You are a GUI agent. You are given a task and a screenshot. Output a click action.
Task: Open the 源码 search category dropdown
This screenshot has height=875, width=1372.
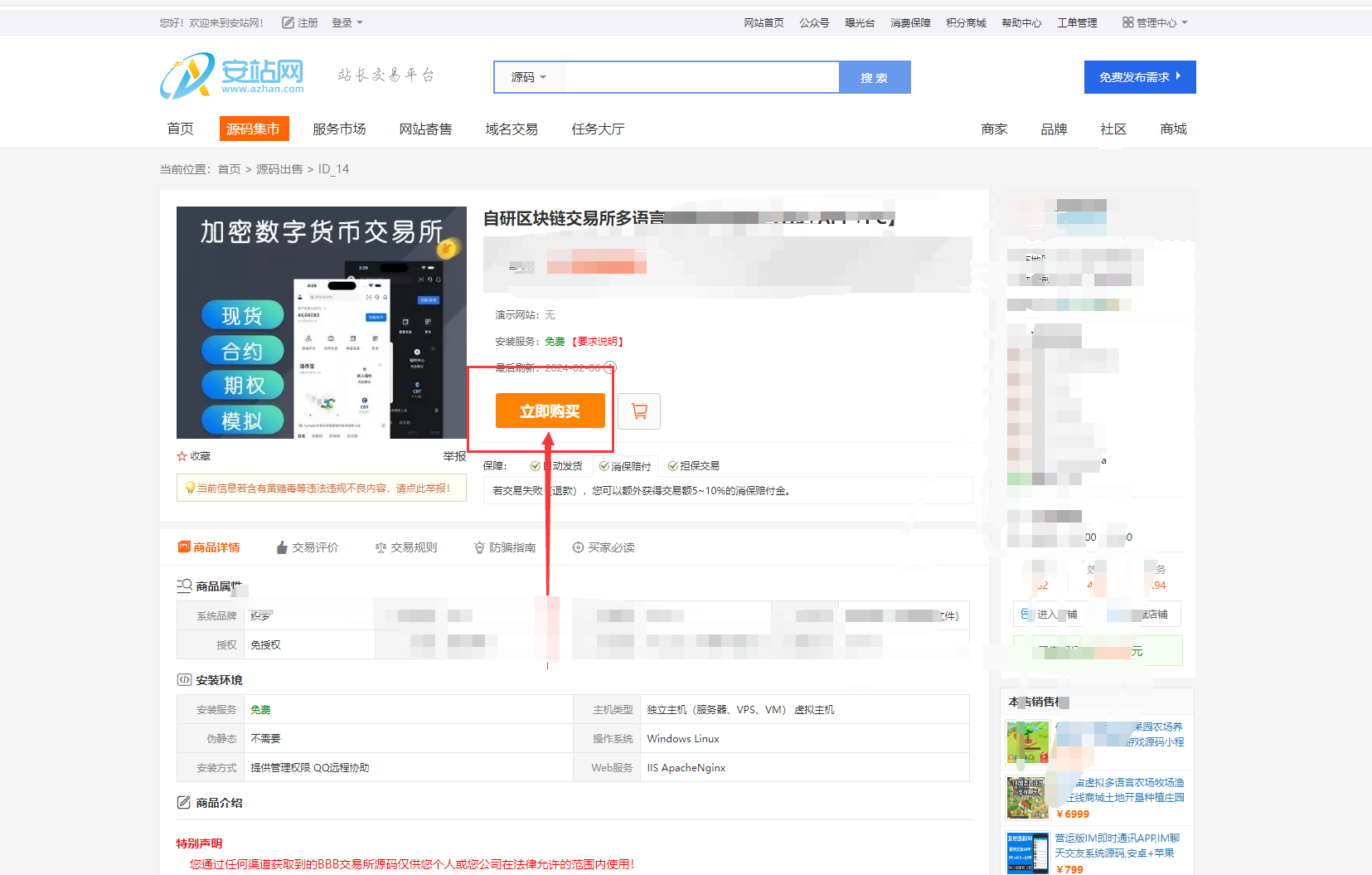(x=529, y=77)
